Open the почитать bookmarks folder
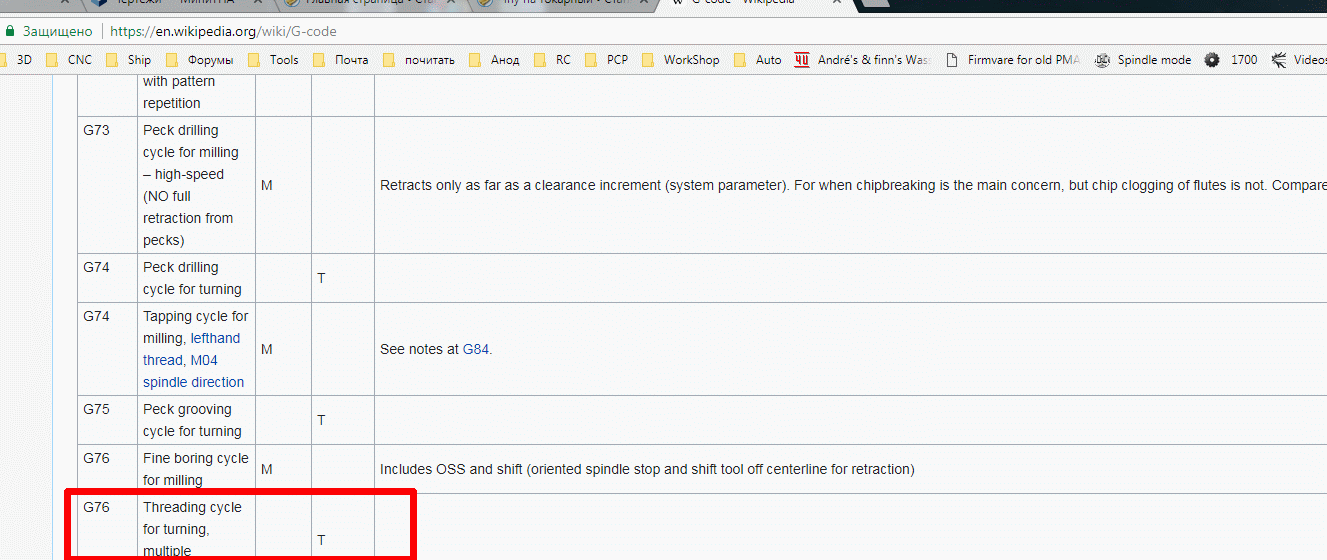The height and width of the screenshot is (560, 1327). coord(418,60)
